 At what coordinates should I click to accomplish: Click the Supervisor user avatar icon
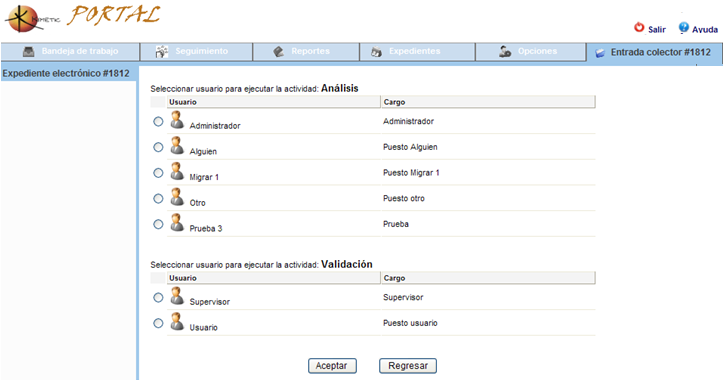coord(177,296)
